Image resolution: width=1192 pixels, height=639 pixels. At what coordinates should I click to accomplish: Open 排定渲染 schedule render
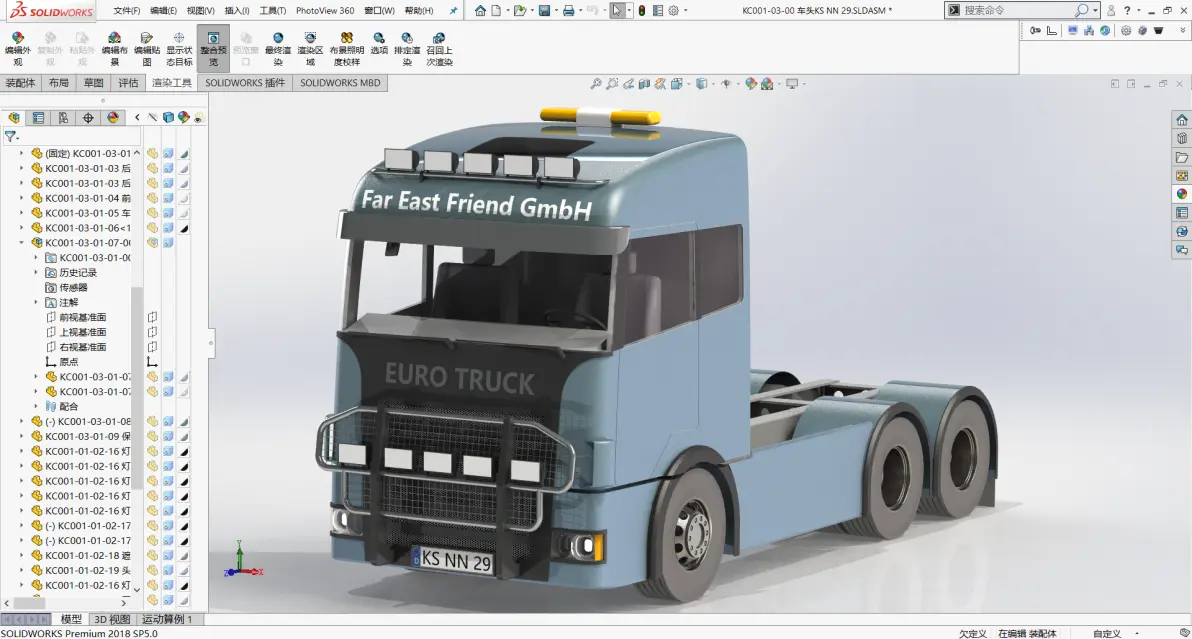tap(407, 49)
